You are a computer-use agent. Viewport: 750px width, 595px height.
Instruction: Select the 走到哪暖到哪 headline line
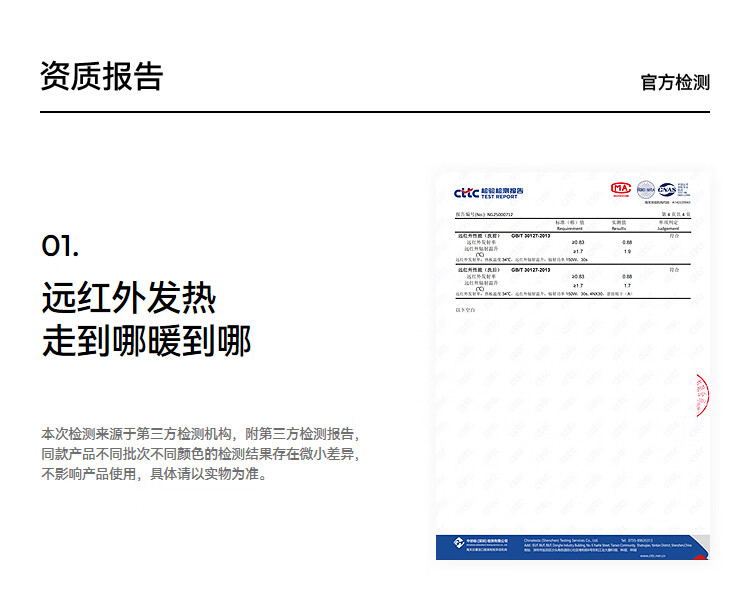146,341
